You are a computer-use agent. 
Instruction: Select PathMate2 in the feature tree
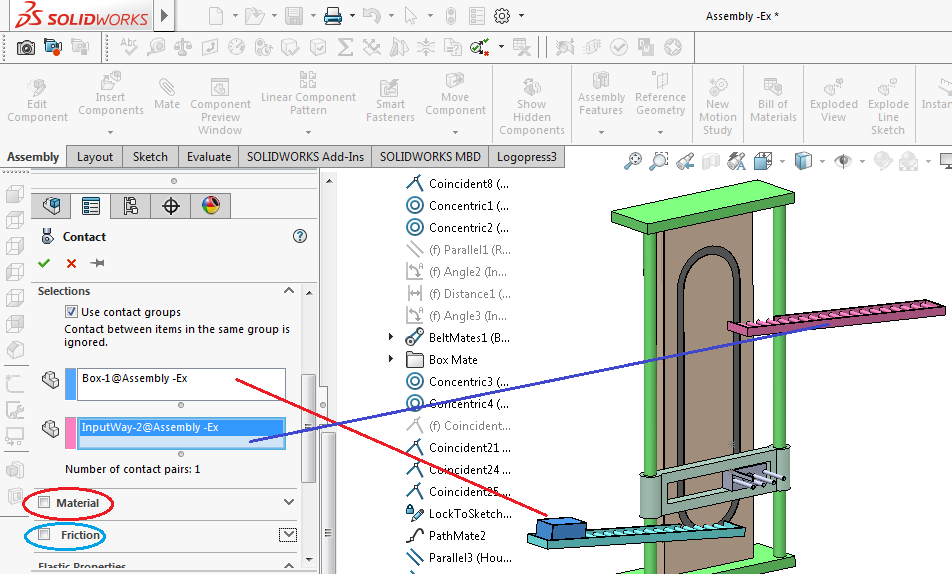point(457,535)
